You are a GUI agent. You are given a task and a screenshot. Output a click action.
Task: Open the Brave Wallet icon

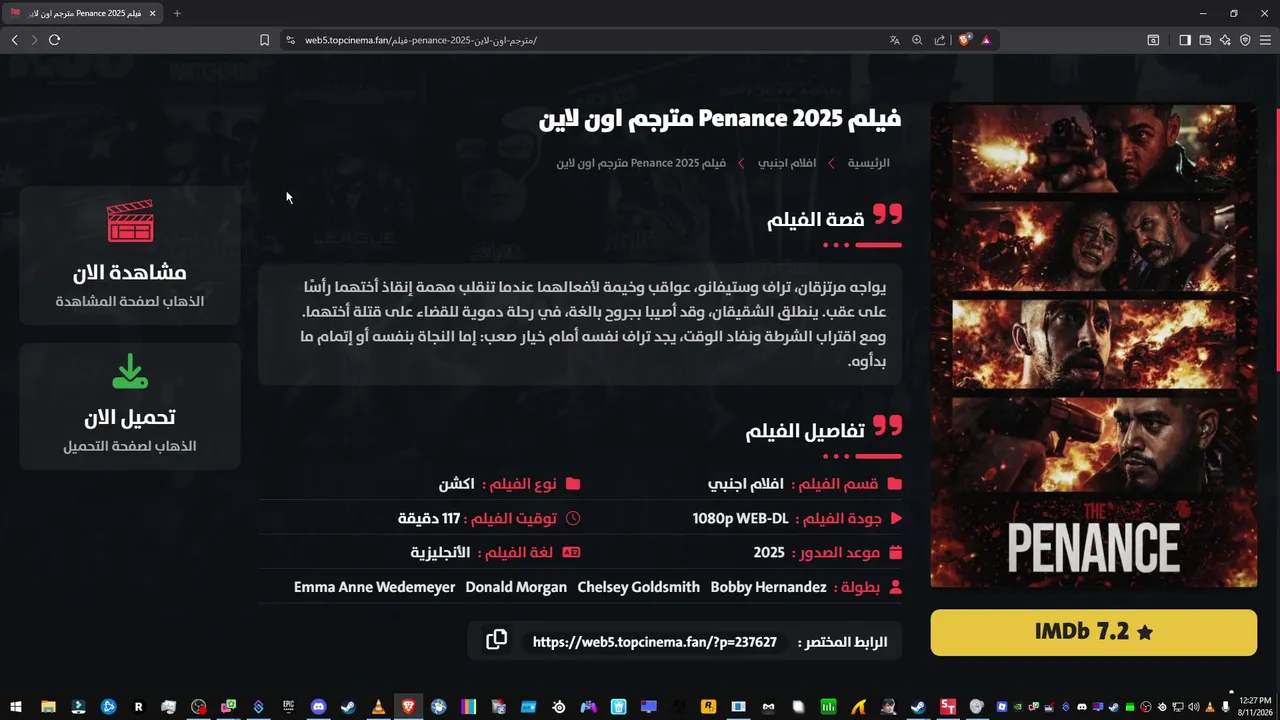click(1205, 40)
